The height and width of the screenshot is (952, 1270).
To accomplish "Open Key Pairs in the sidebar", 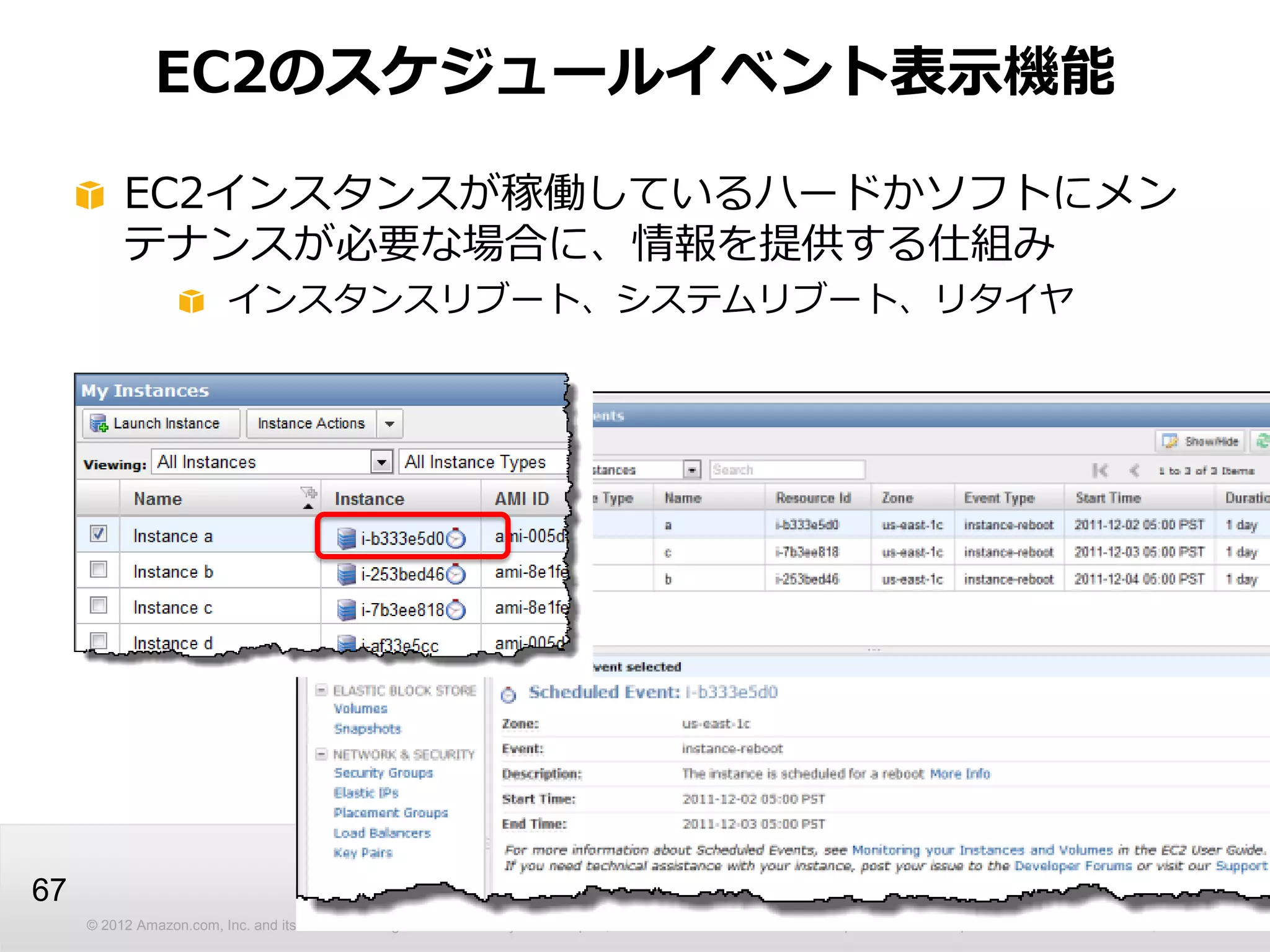I will coord(363,853).
